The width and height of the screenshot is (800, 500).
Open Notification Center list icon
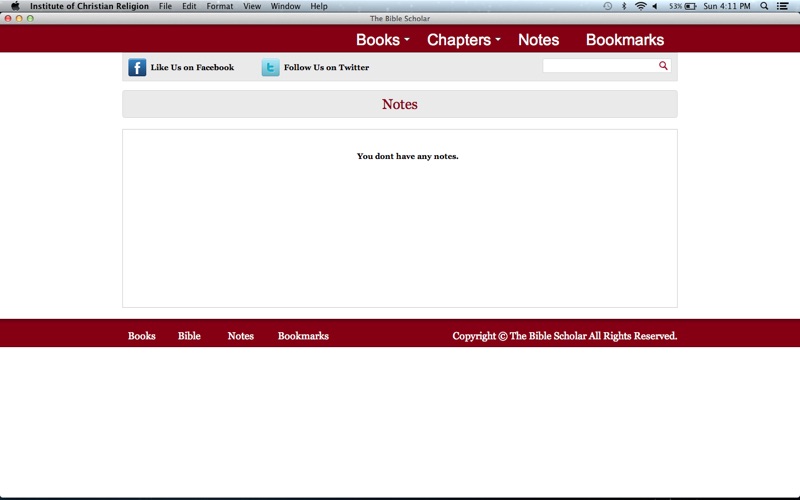click(x=782, y=6)
